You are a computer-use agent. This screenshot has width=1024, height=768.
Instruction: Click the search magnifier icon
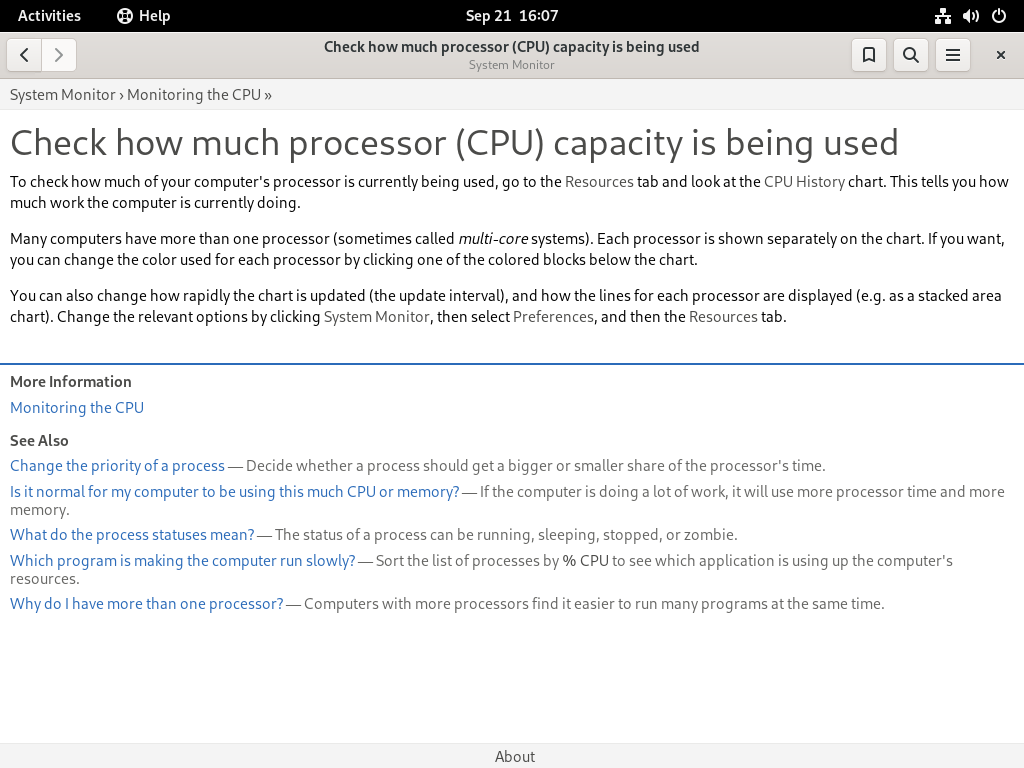tap(910, 55)
